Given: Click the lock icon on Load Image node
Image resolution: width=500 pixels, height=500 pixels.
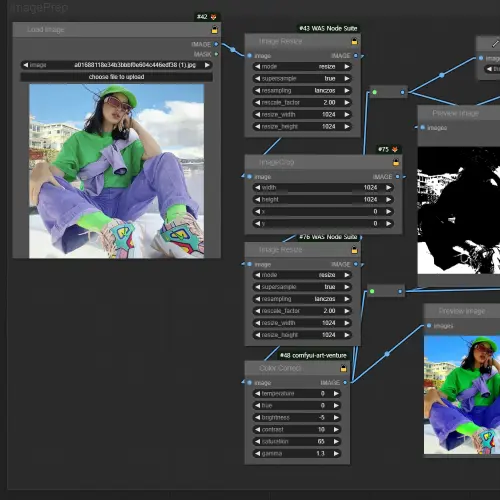Looking at the screenshot, I should point(215,30).
